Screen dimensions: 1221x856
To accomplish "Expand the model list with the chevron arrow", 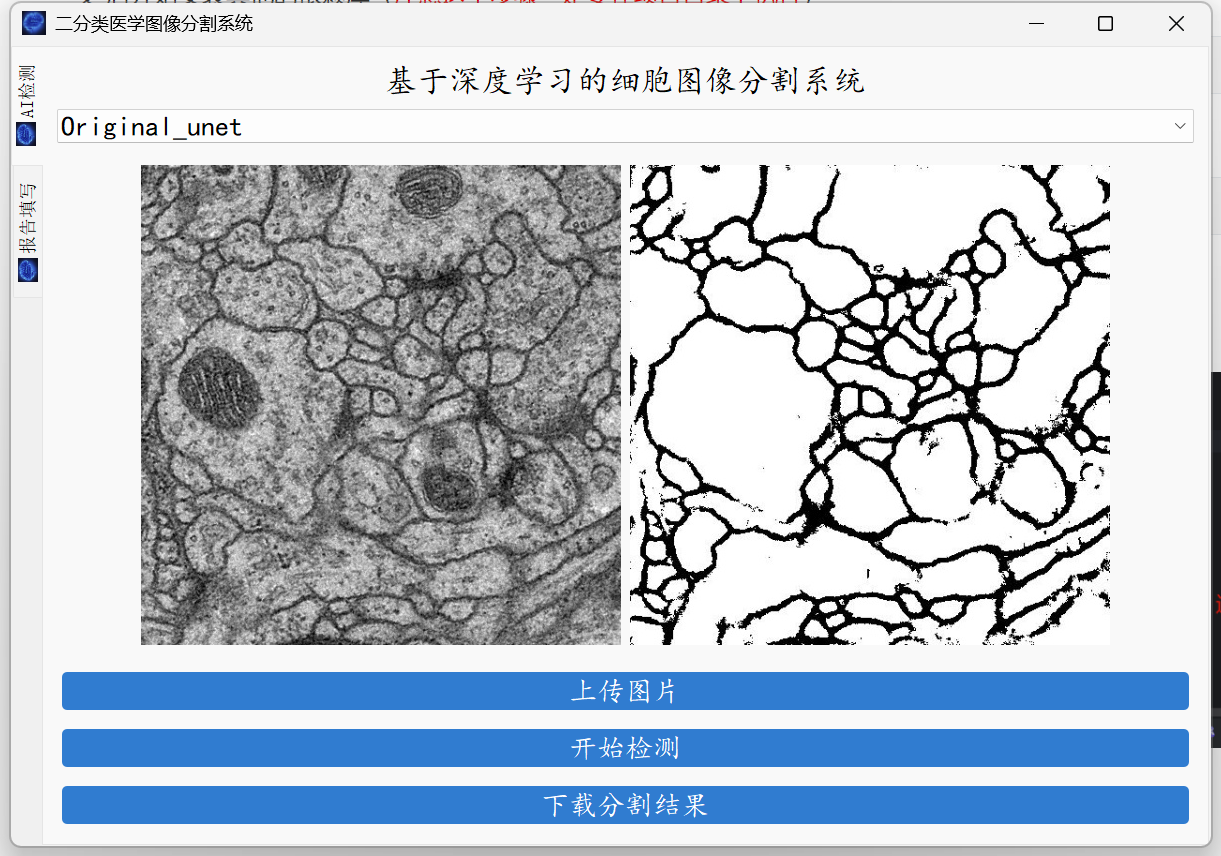I will 1183,126.
